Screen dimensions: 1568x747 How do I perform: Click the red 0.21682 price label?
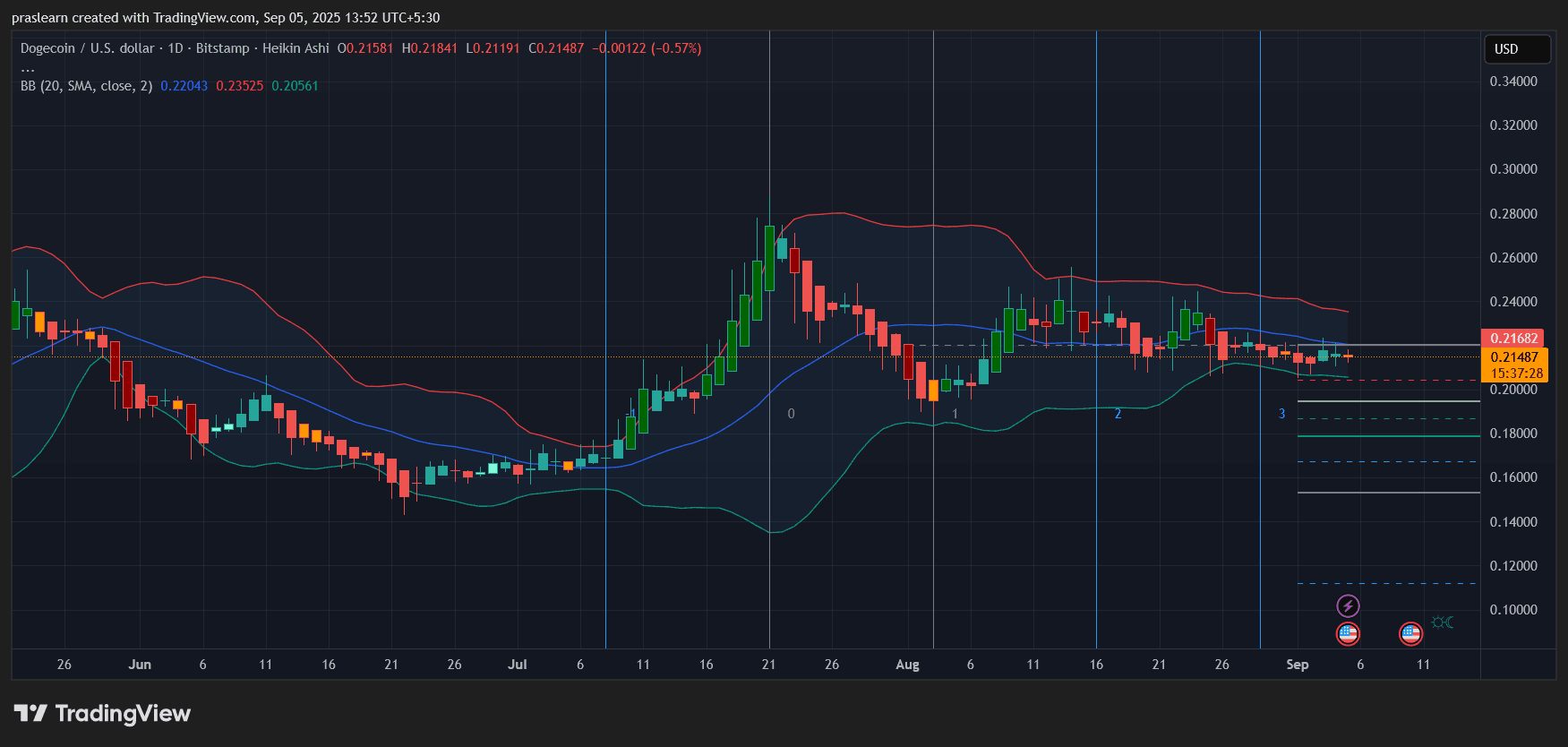tap(1512, 339)
